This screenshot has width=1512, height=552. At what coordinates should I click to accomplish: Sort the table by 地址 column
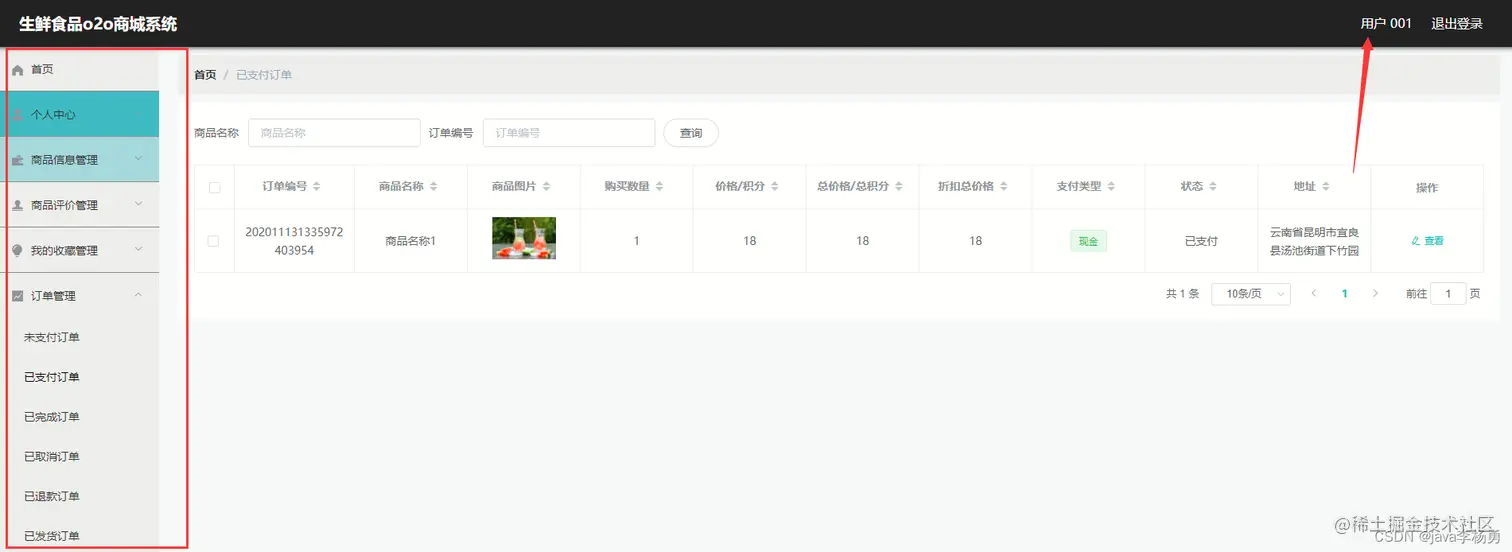coord(1326,187)
